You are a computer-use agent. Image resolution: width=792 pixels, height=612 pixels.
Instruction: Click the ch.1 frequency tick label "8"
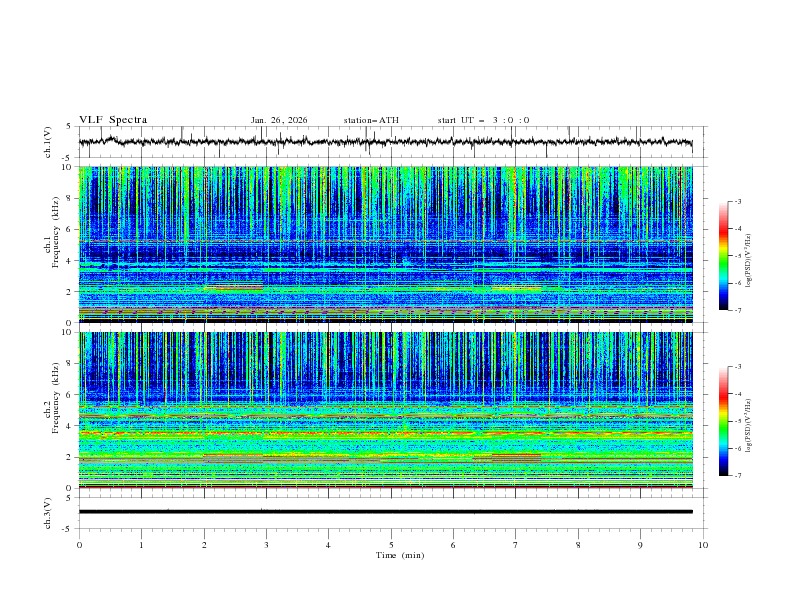70,198
